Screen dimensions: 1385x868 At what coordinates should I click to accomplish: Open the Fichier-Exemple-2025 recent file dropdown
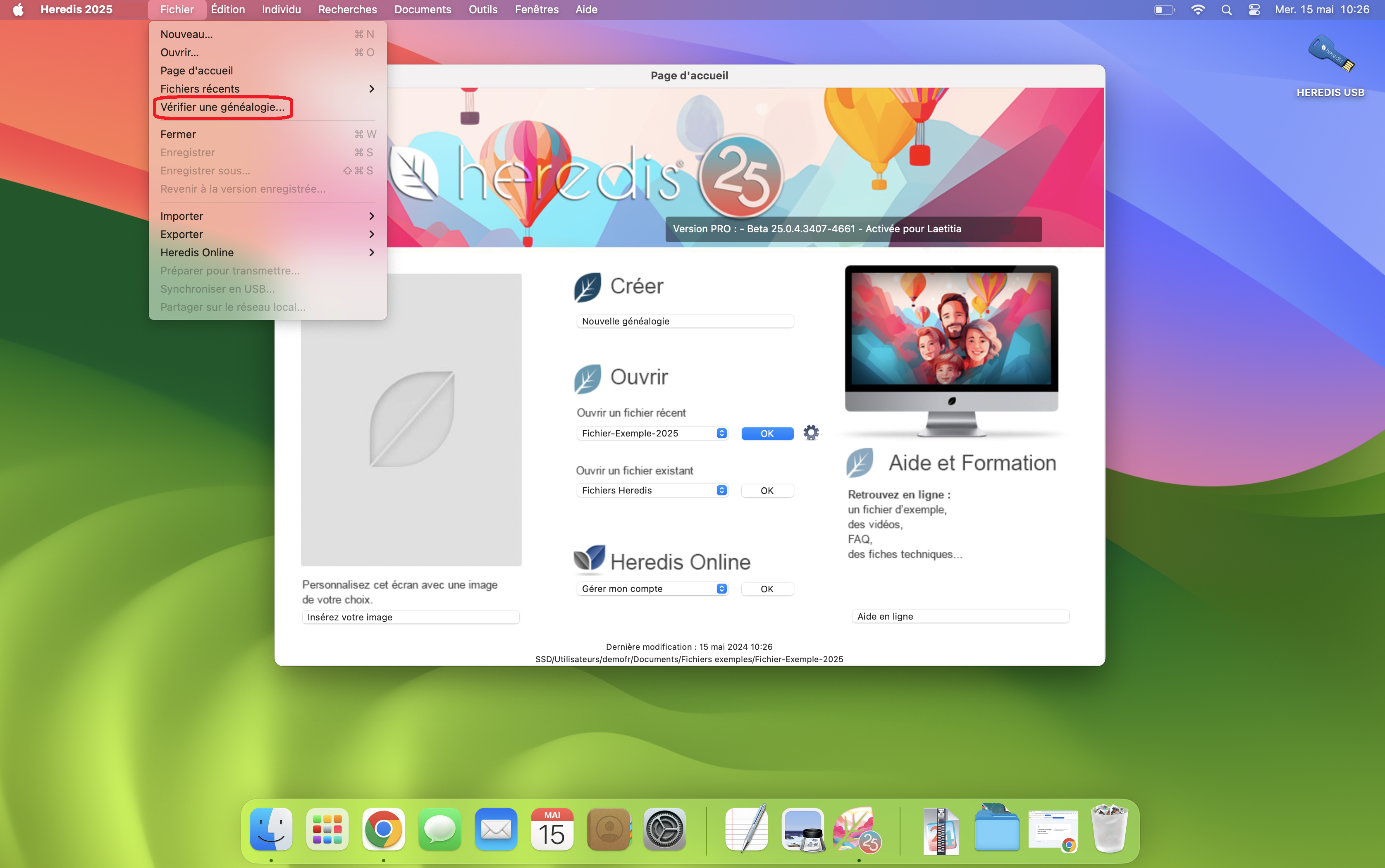pos(652,433)
